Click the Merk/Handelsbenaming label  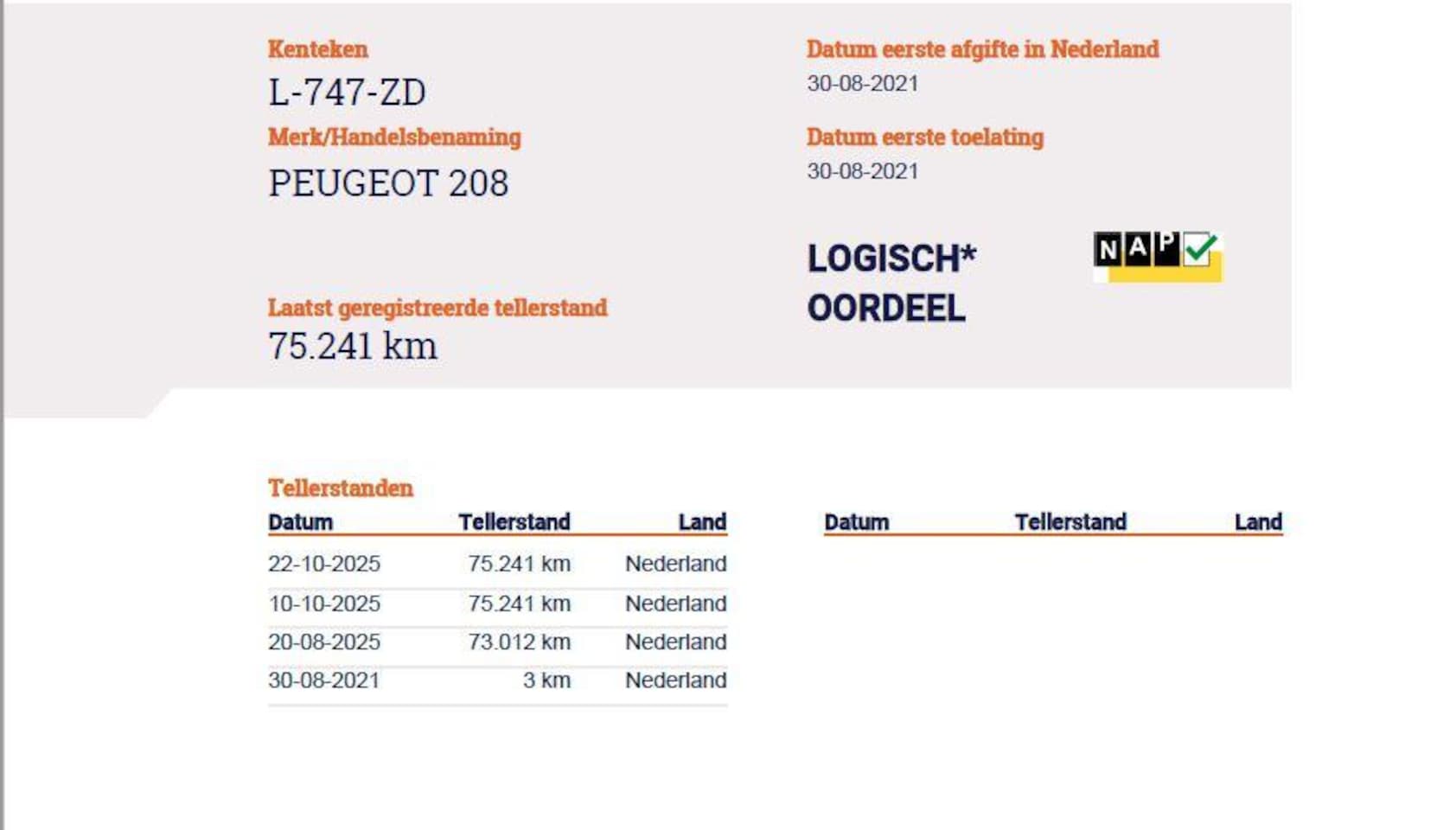point(394,137)
